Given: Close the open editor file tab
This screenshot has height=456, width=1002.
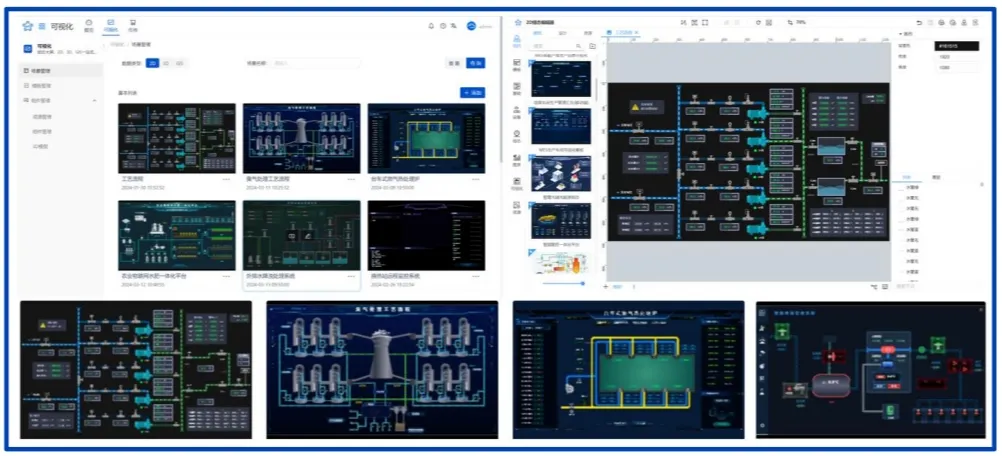Looking at the screenshot, I should 636,32.
